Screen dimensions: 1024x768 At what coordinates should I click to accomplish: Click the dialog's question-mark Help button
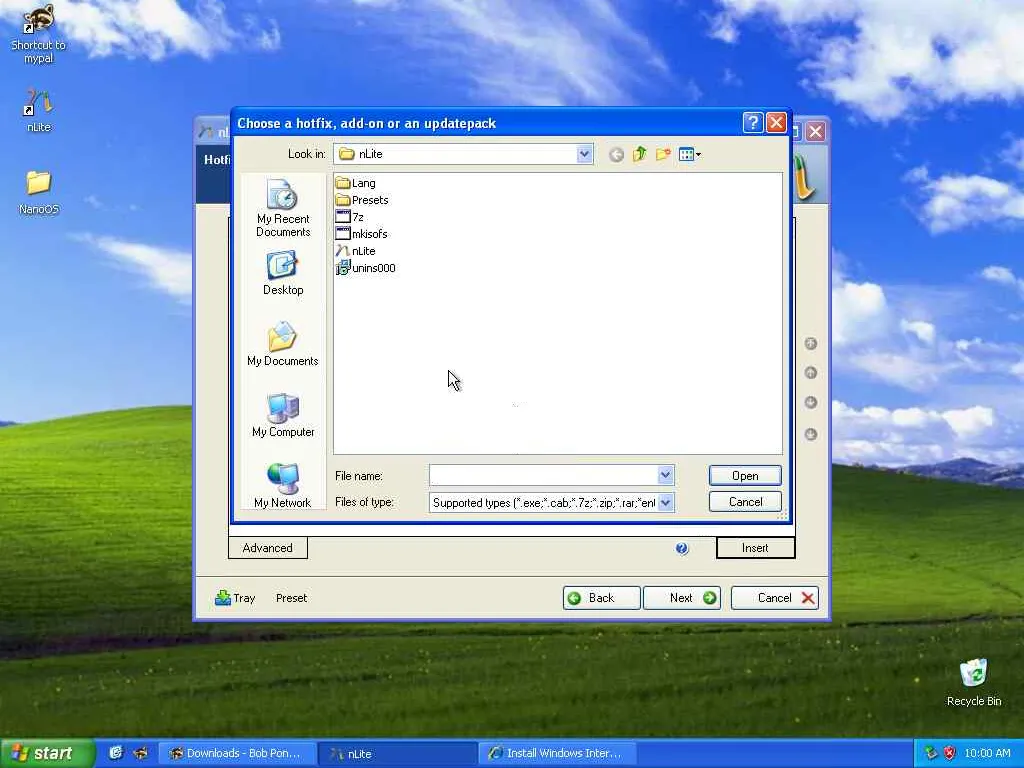coord(753,123)
